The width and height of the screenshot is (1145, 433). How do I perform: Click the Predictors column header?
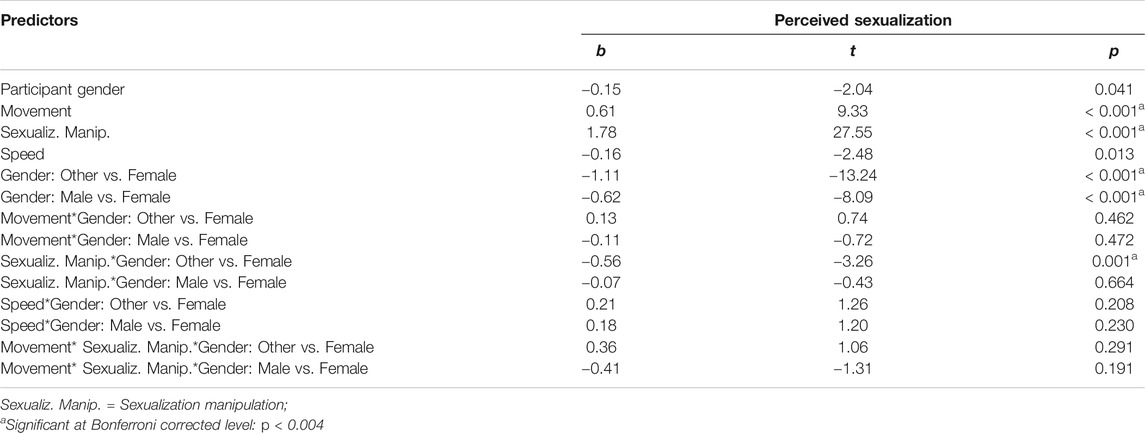(x=39, y=21)
